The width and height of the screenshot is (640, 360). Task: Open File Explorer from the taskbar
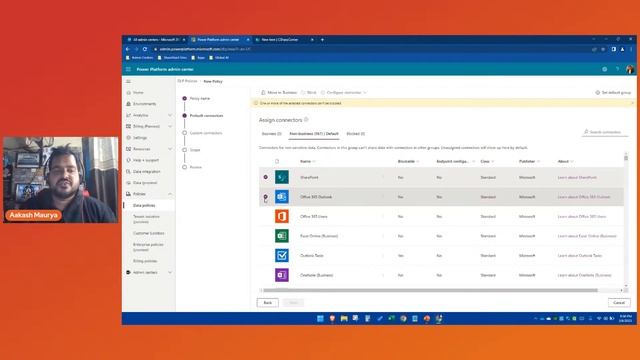click(344, 318)
